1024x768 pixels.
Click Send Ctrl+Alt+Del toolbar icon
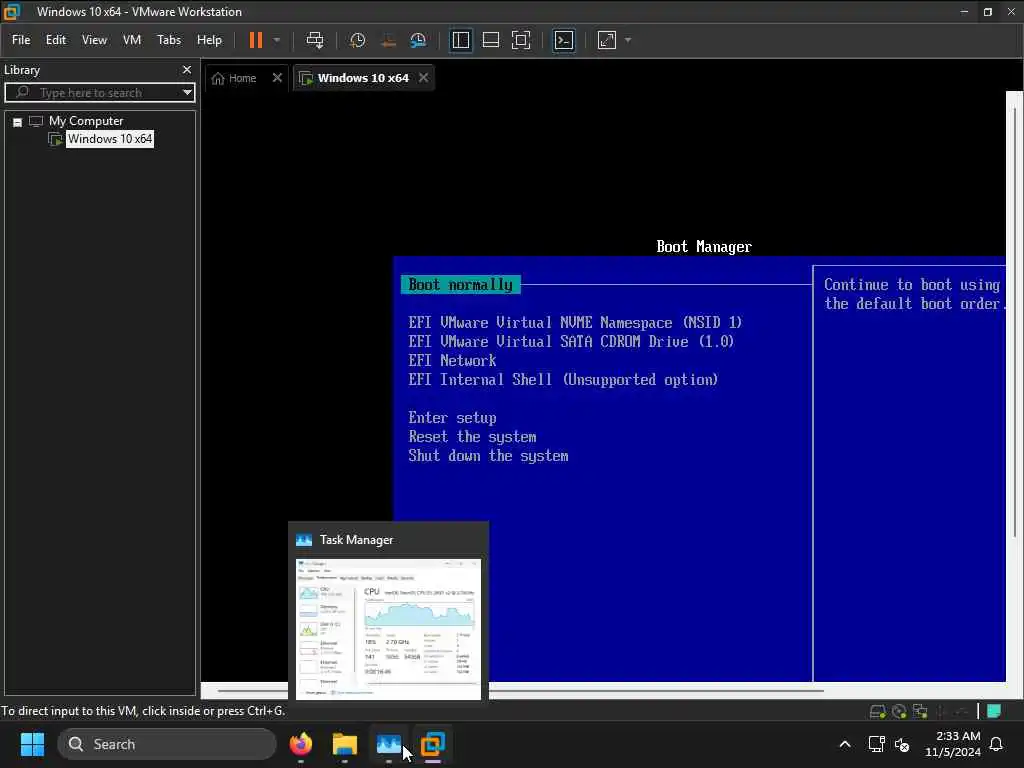[315, 40]
